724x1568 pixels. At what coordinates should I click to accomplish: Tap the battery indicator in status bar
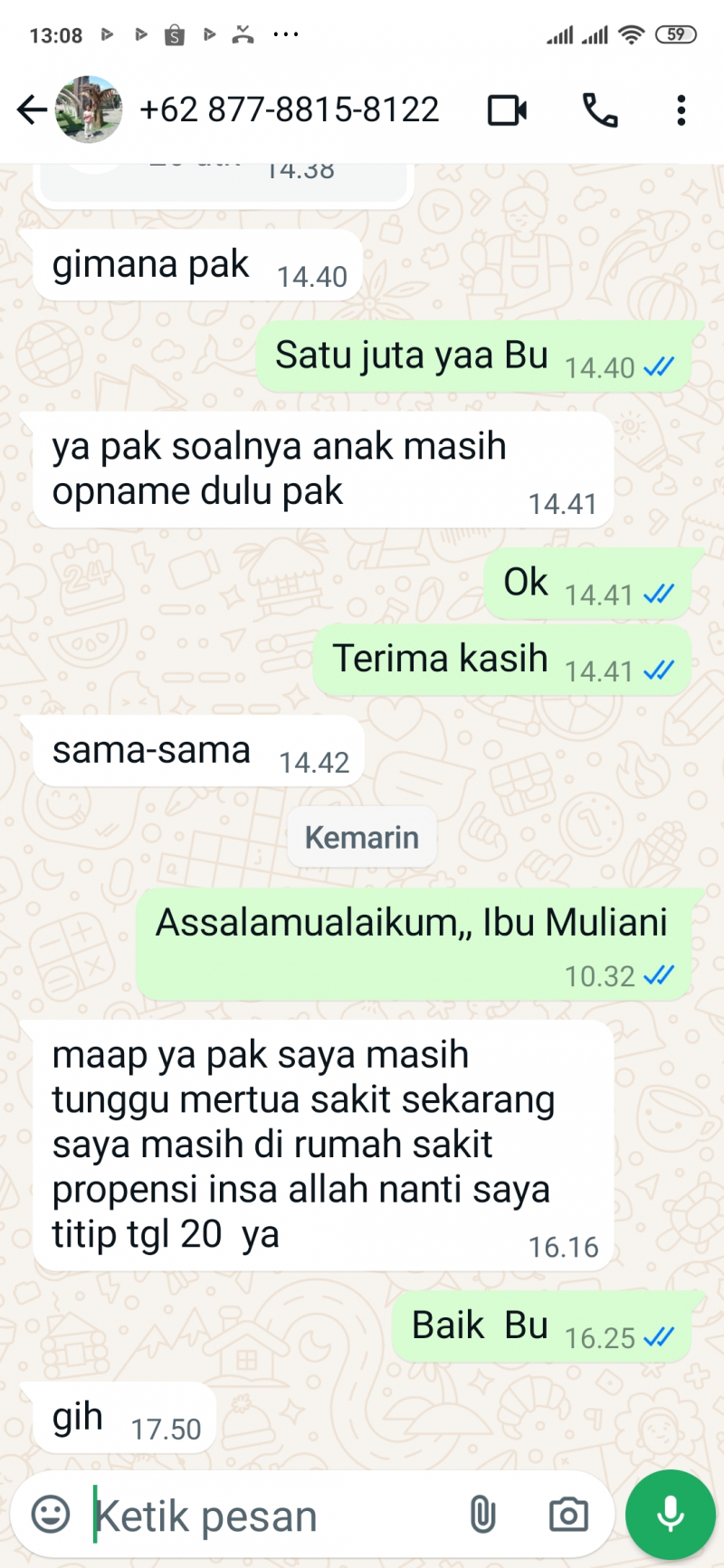(676, 34)
